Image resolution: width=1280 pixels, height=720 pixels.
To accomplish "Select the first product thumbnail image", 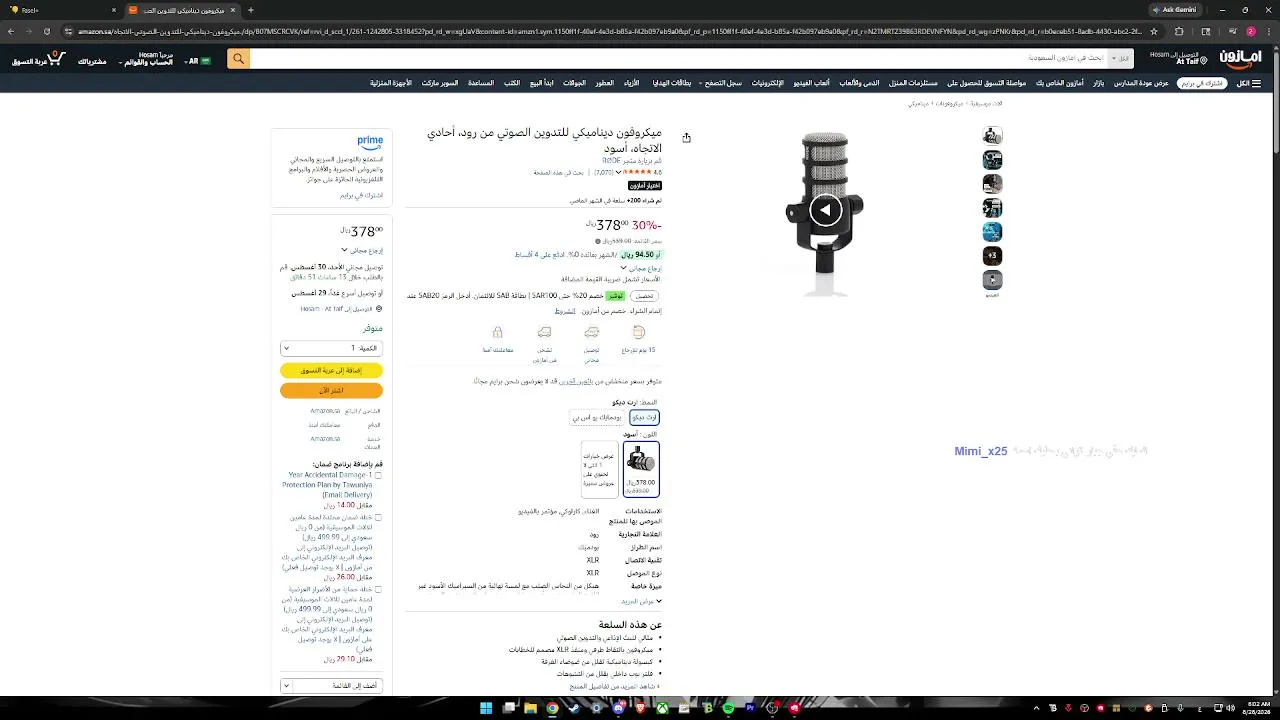I will pos(992,136).
